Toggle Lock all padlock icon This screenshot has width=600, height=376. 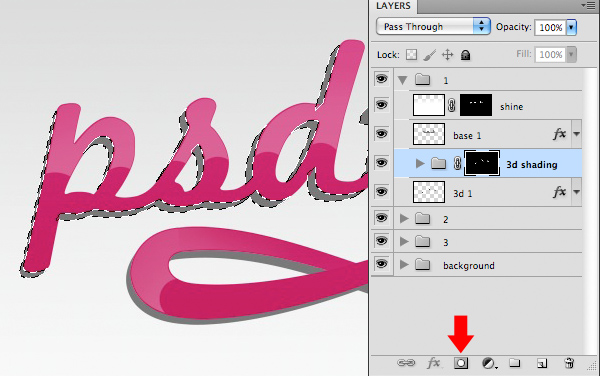click(465, 55)
